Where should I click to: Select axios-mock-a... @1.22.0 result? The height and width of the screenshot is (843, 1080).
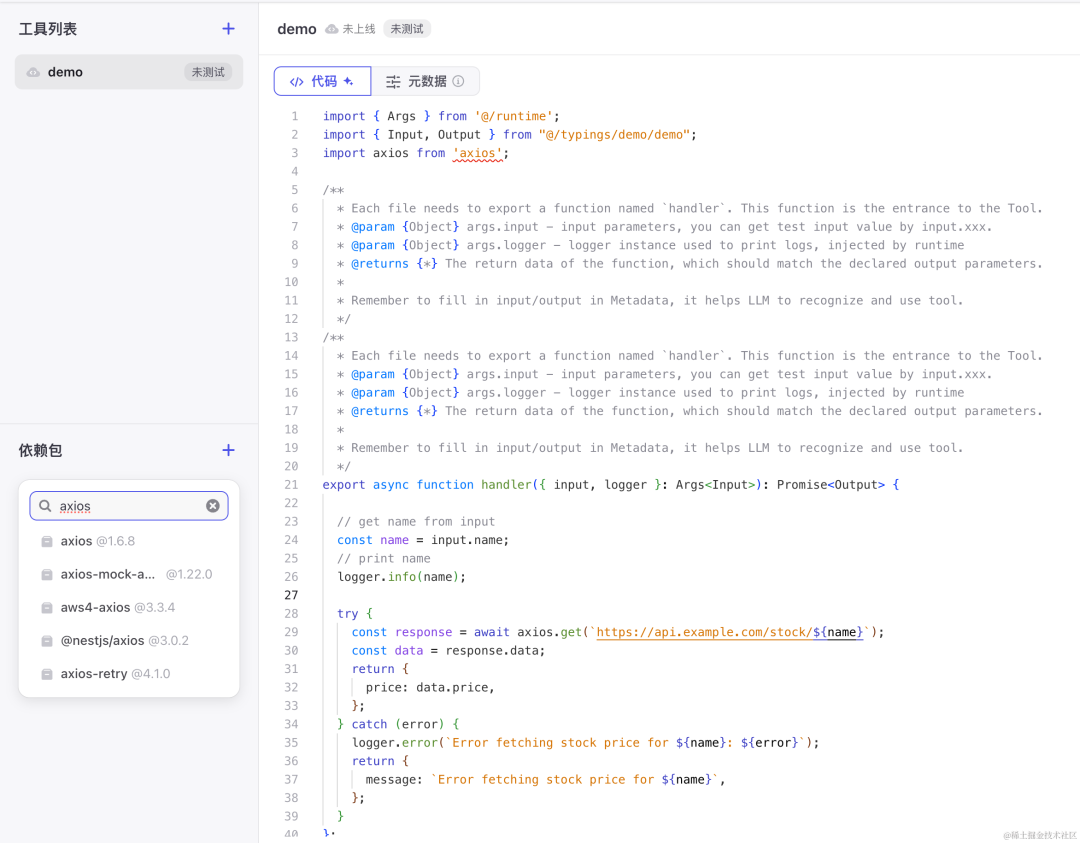coord(129,574)
